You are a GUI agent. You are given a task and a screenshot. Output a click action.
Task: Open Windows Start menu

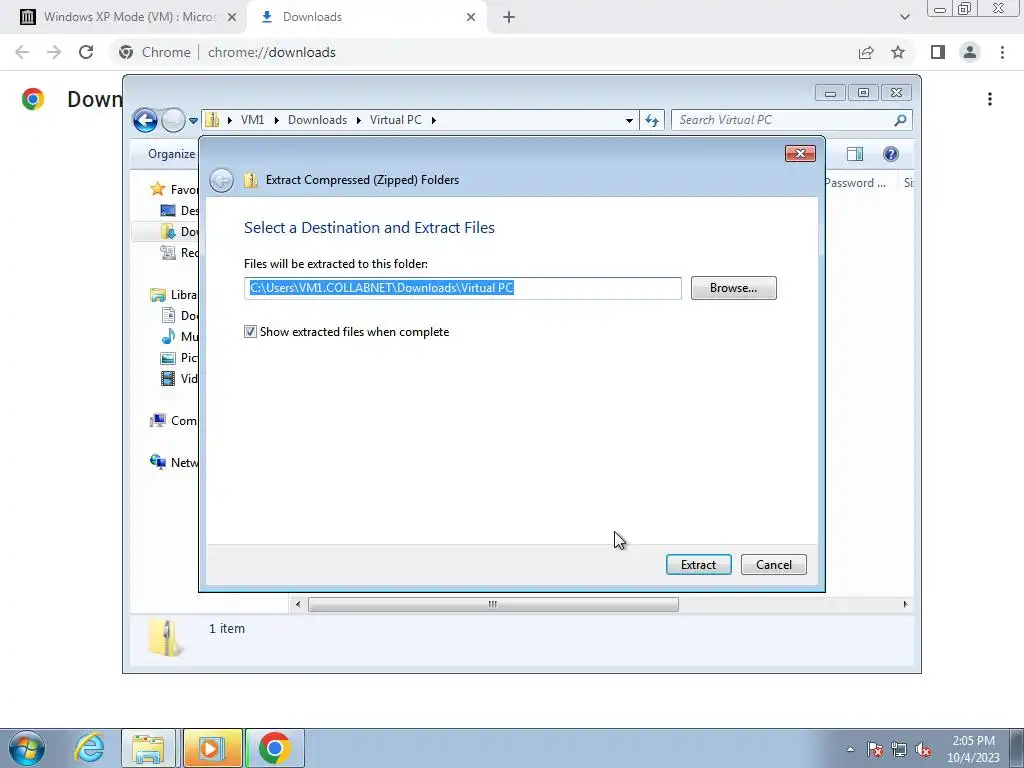(x=26, y=748)
